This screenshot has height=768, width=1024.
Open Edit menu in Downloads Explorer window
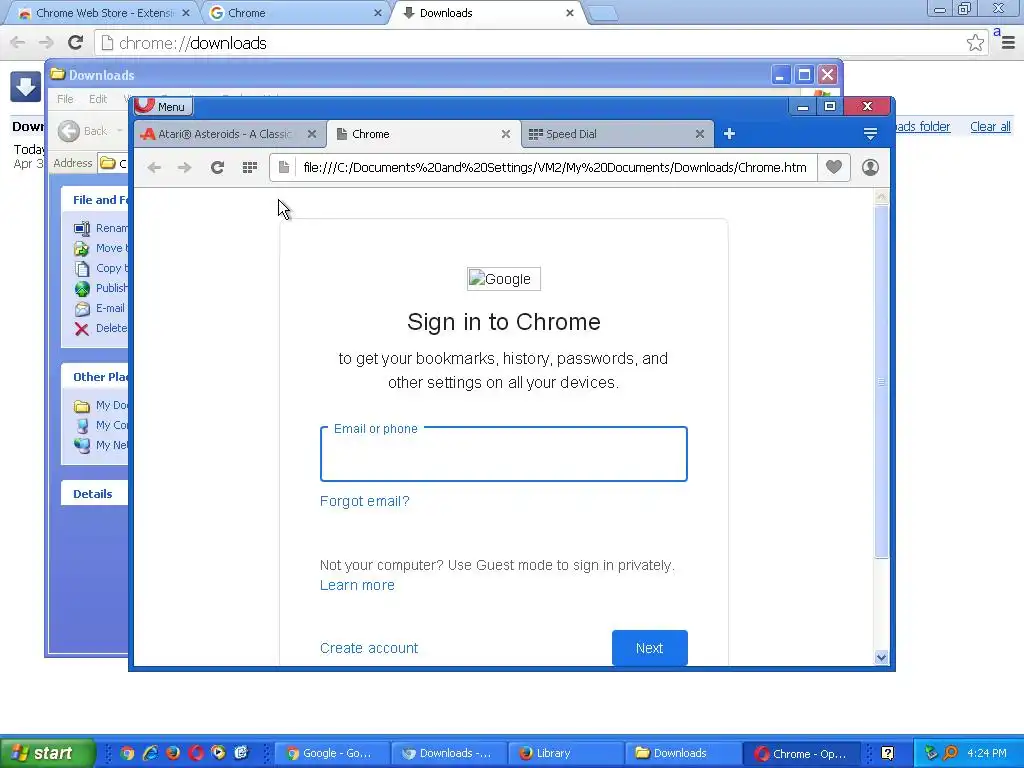[x=98, y=99]
